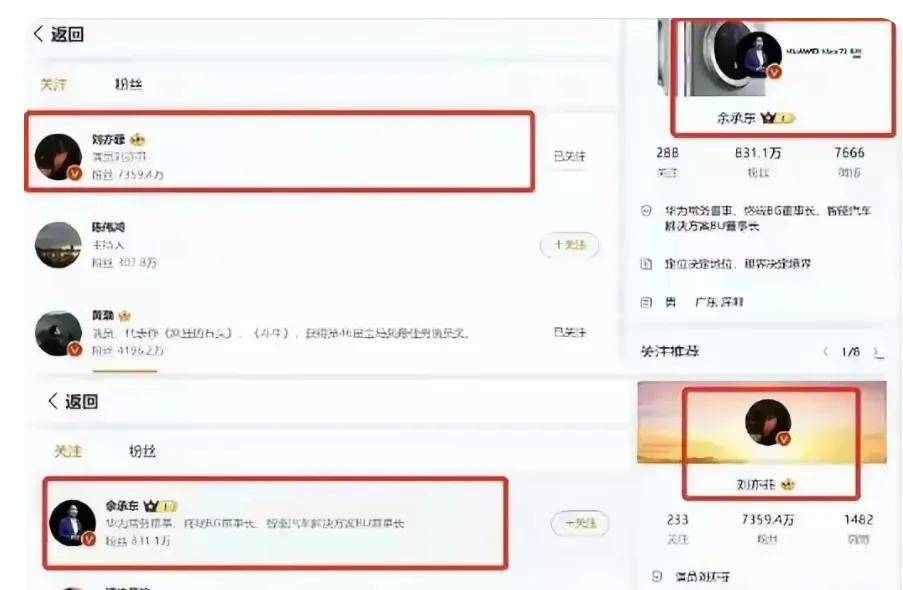Follow 余承东 with the +关注 button

580,523
